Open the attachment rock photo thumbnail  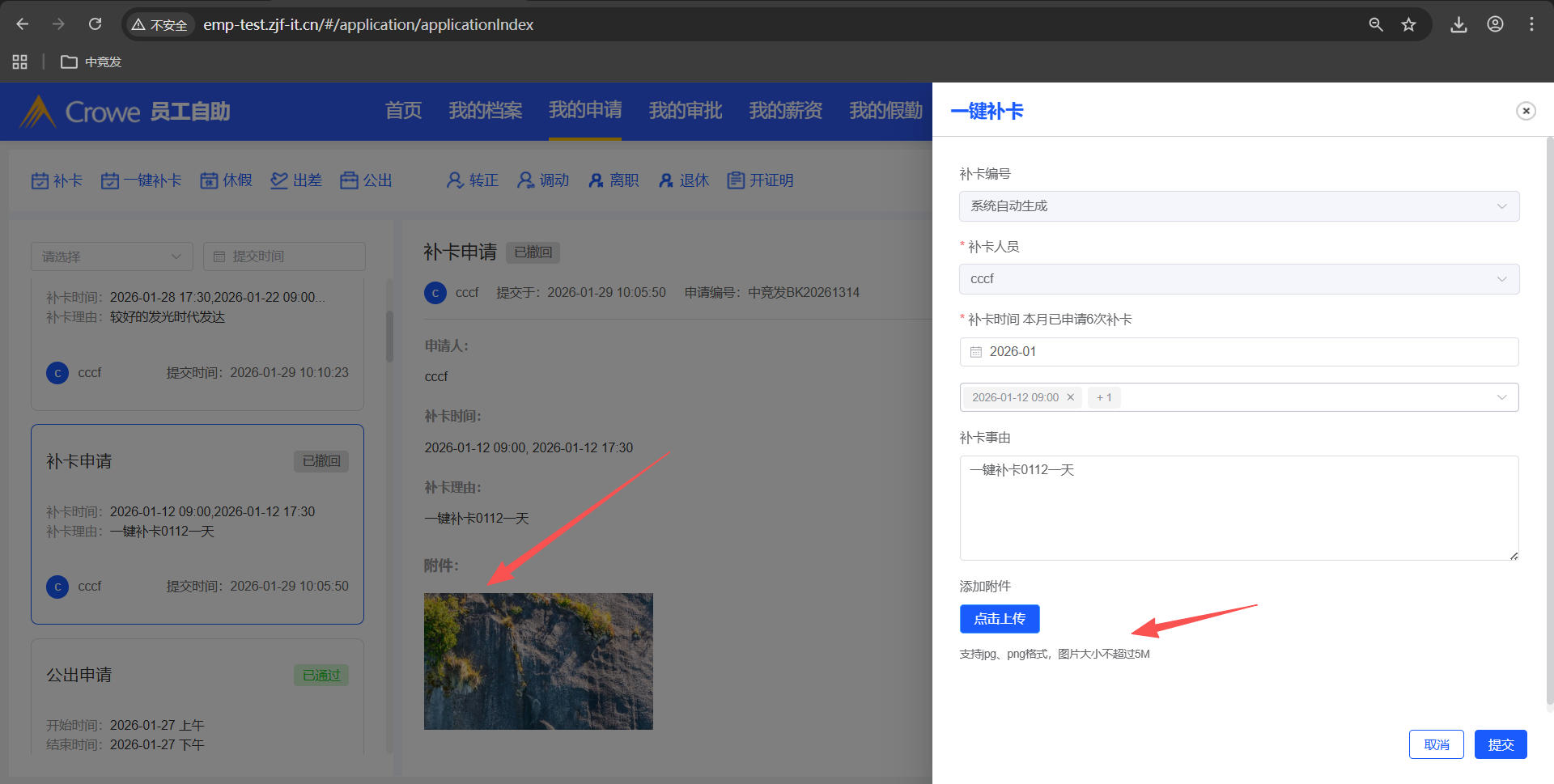(538, 661)
